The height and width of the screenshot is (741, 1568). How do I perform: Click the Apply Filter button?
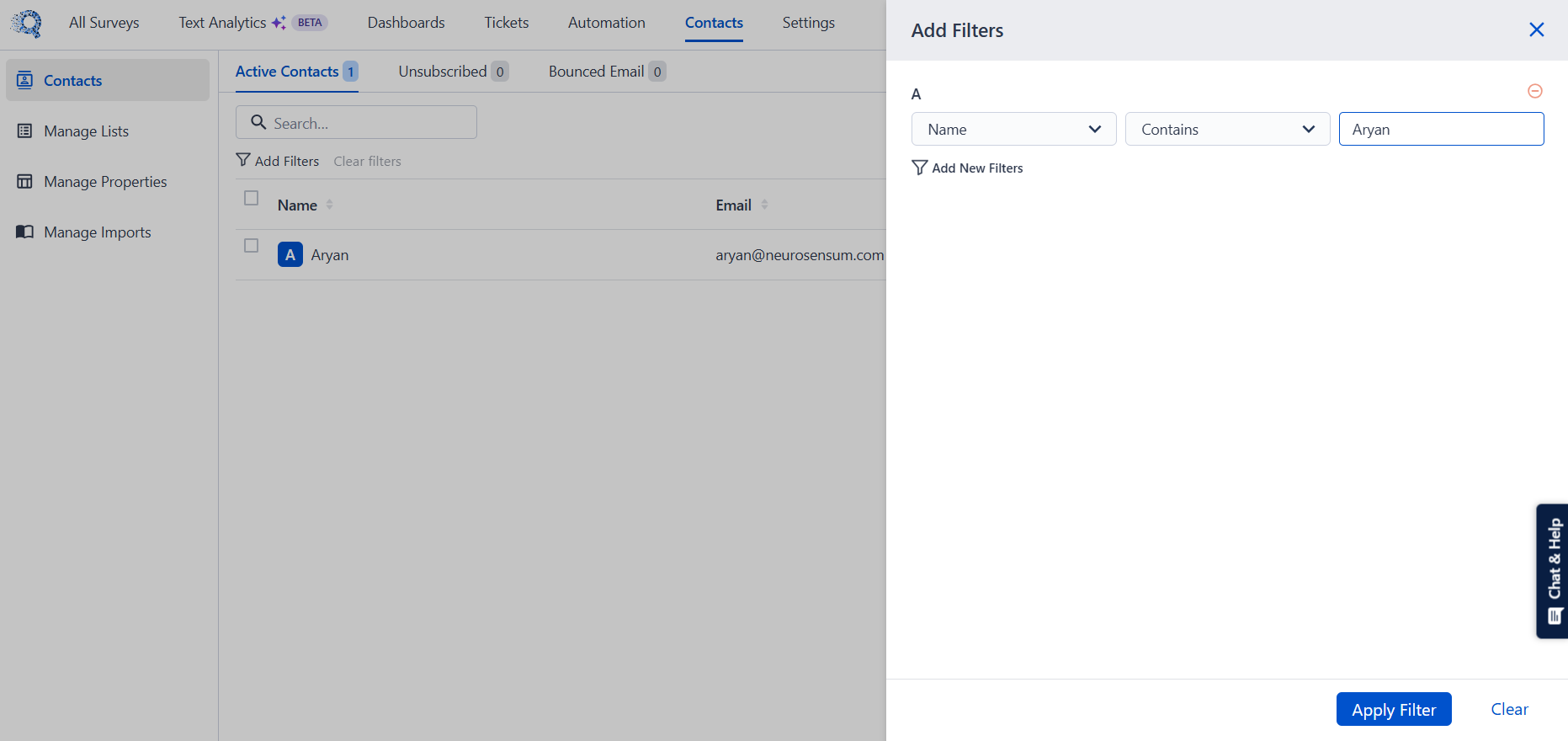click(x=1393, y=710)
